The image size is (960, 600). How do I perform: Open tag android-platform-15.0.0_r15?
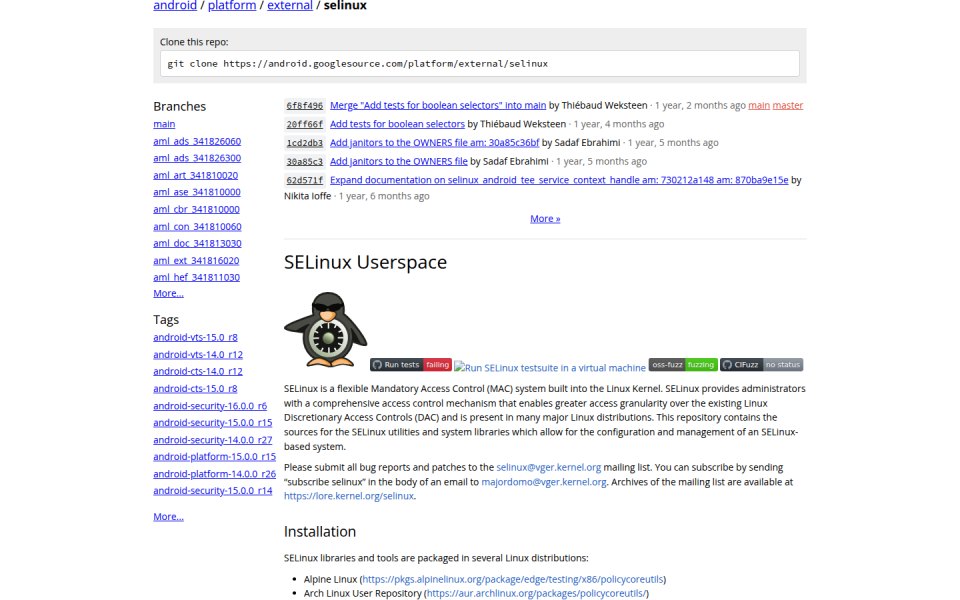(214, 457)
